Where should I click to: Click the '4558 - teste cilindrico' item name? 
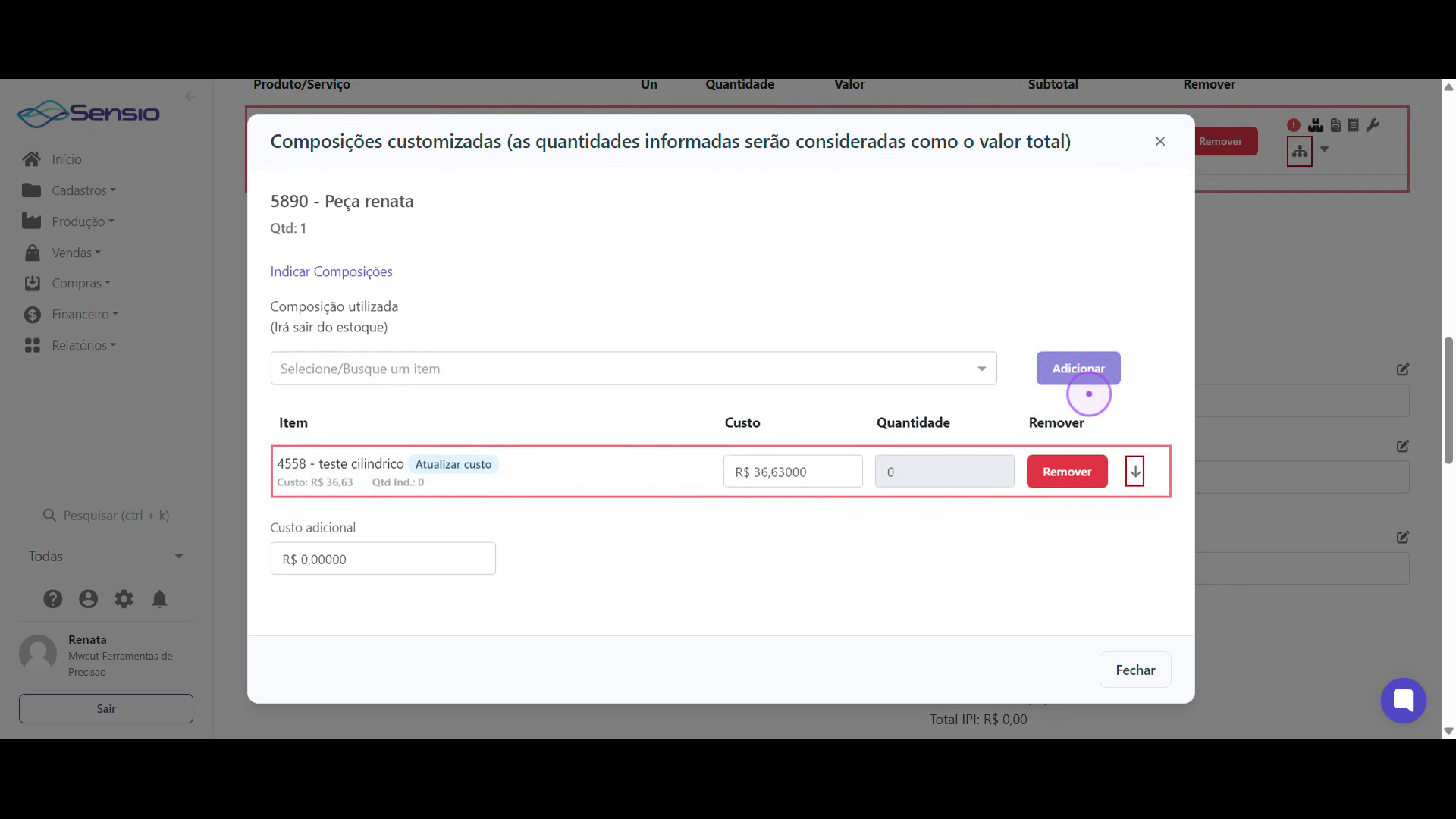pos(340,463)
